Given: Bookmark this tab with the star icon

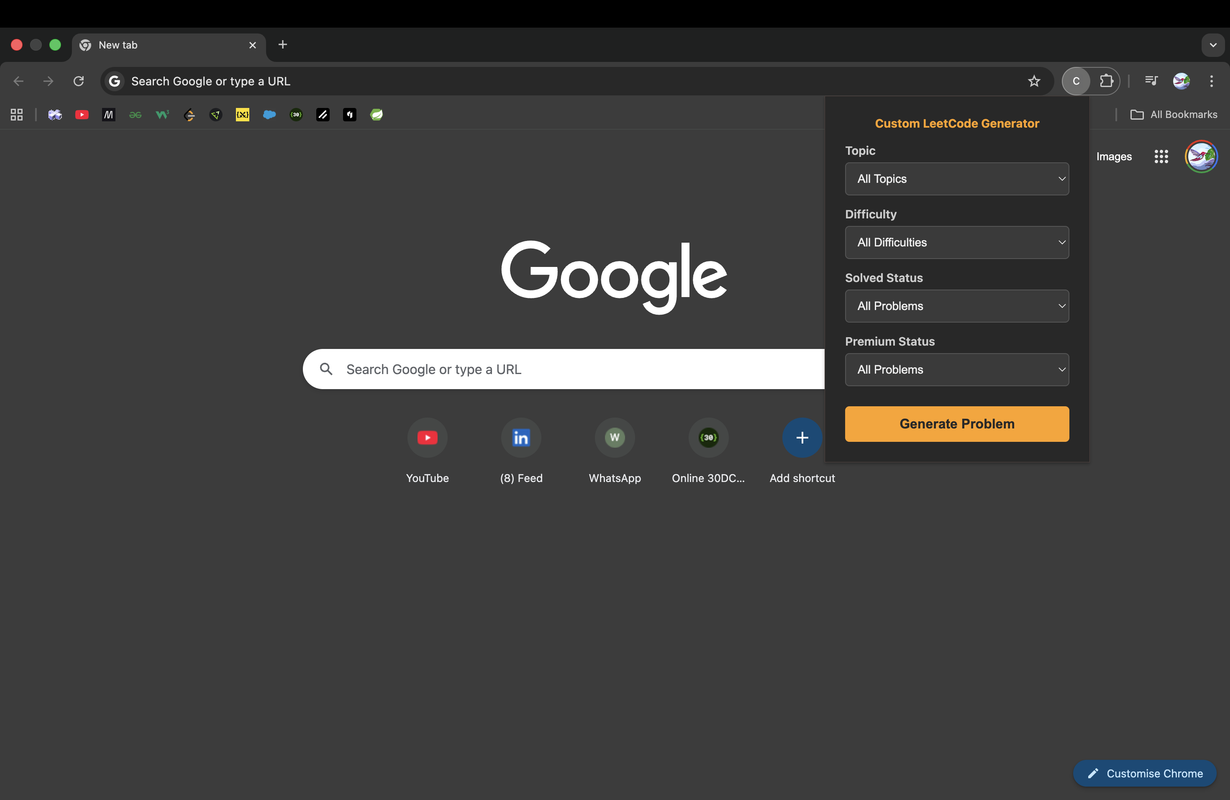Looking at the screenshot, I should coord(1034,81).
